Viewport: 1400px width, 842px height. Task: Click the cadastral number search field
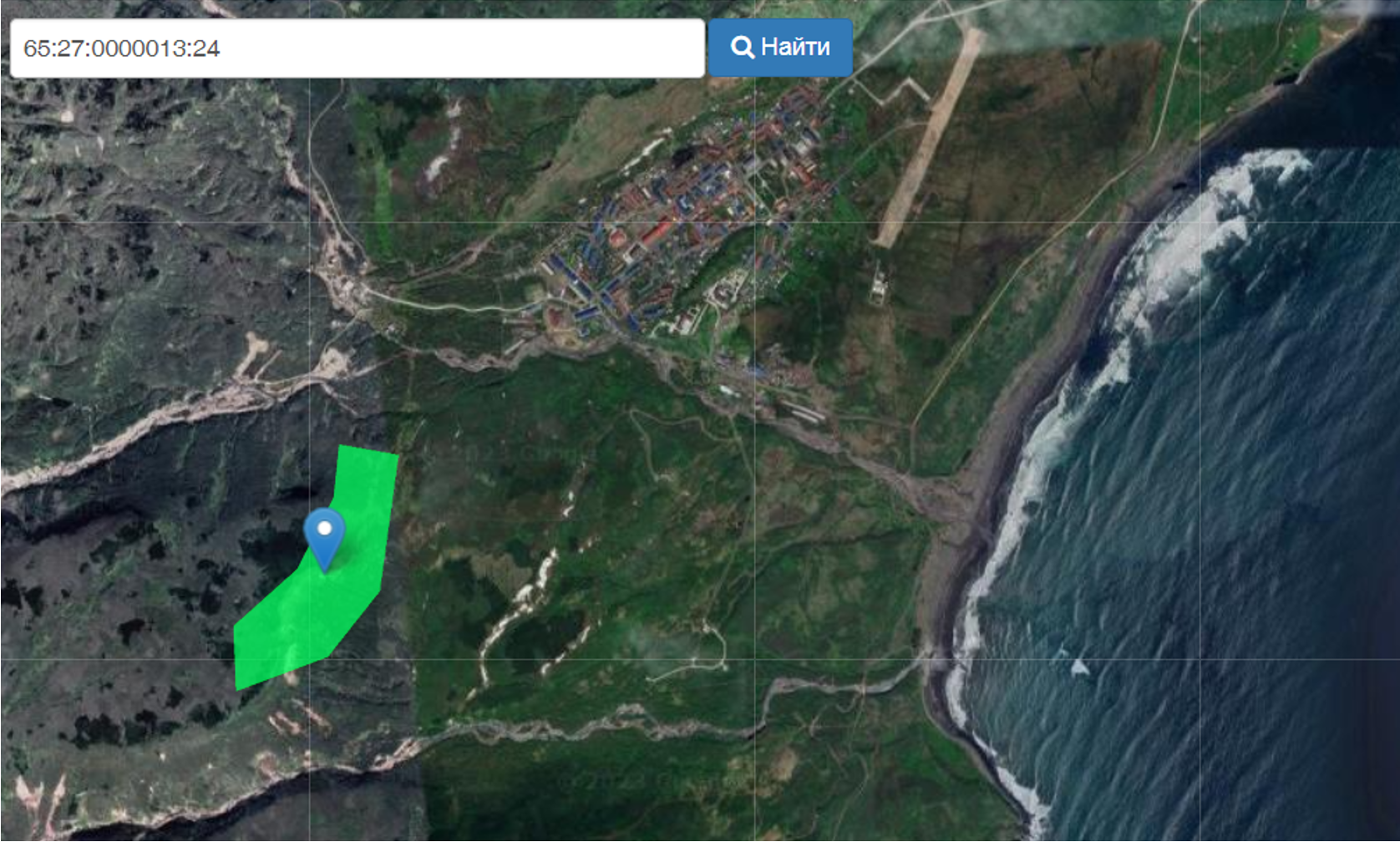(358, 48)
